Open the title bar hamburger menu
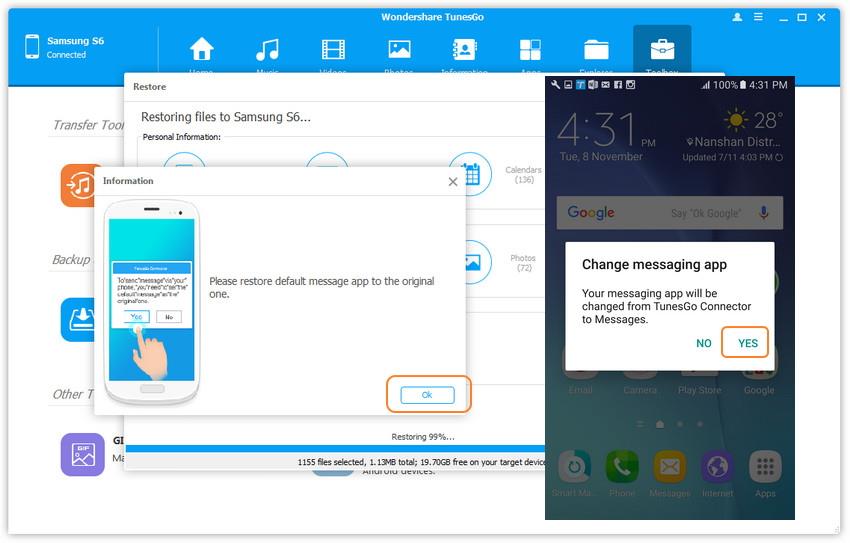Viewport: 850px width, 543px height. 760,17
